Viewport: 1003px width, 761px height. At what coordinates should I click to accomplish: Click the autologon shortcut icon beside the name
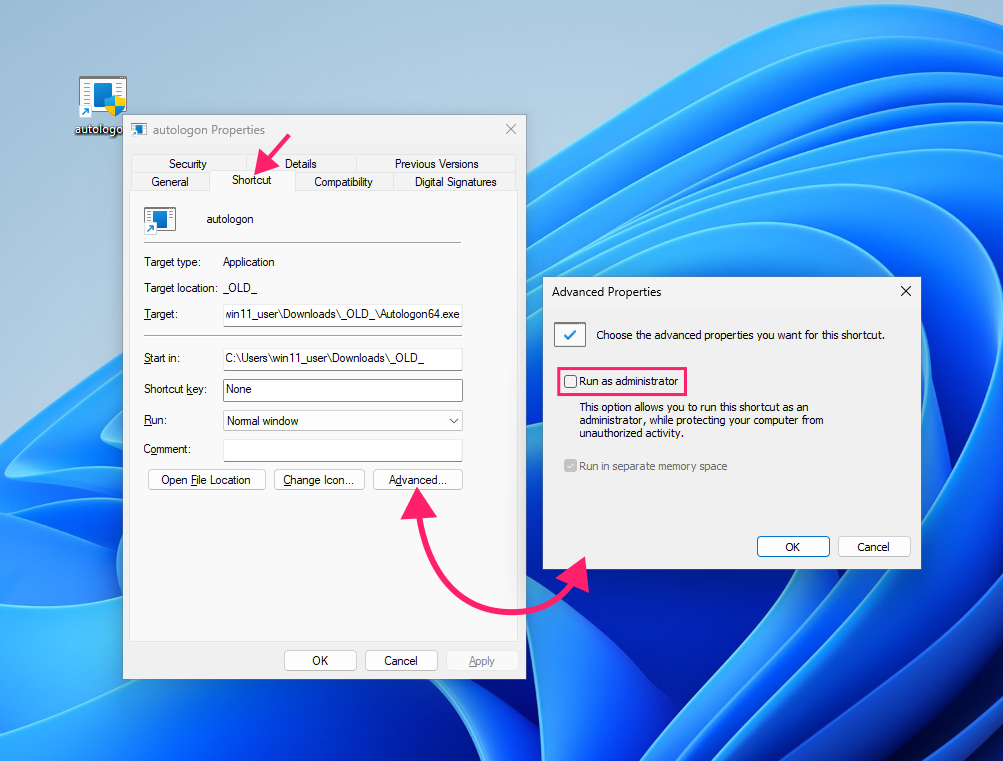(160, 219)
